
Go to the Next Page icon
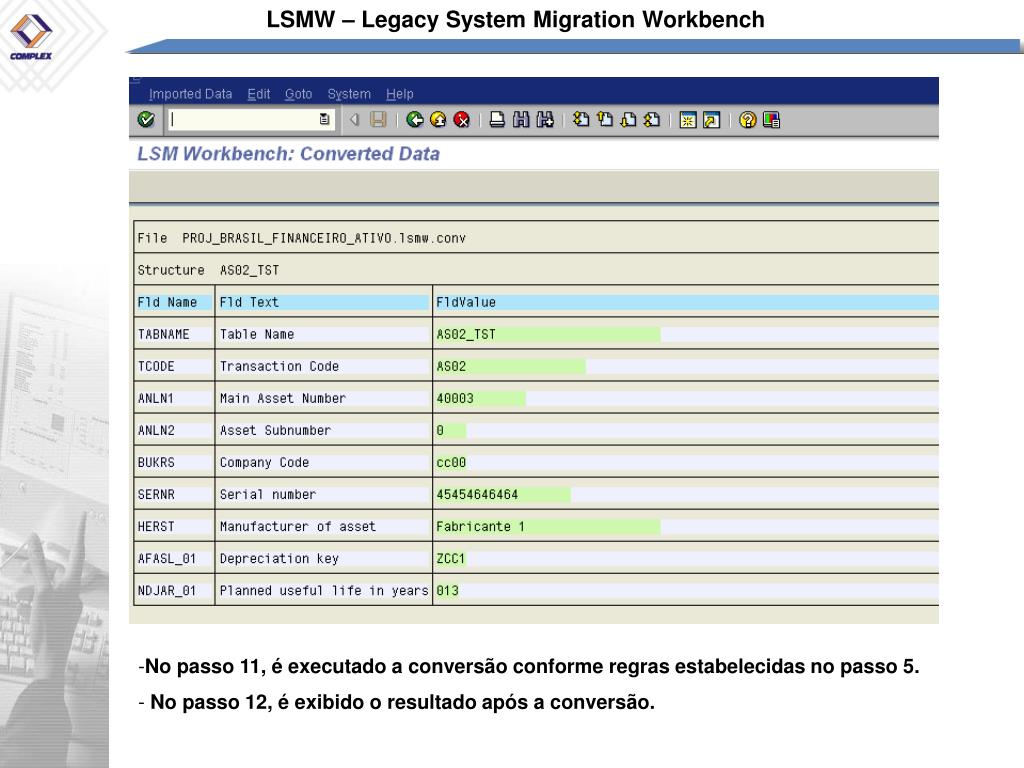(628, 120)
